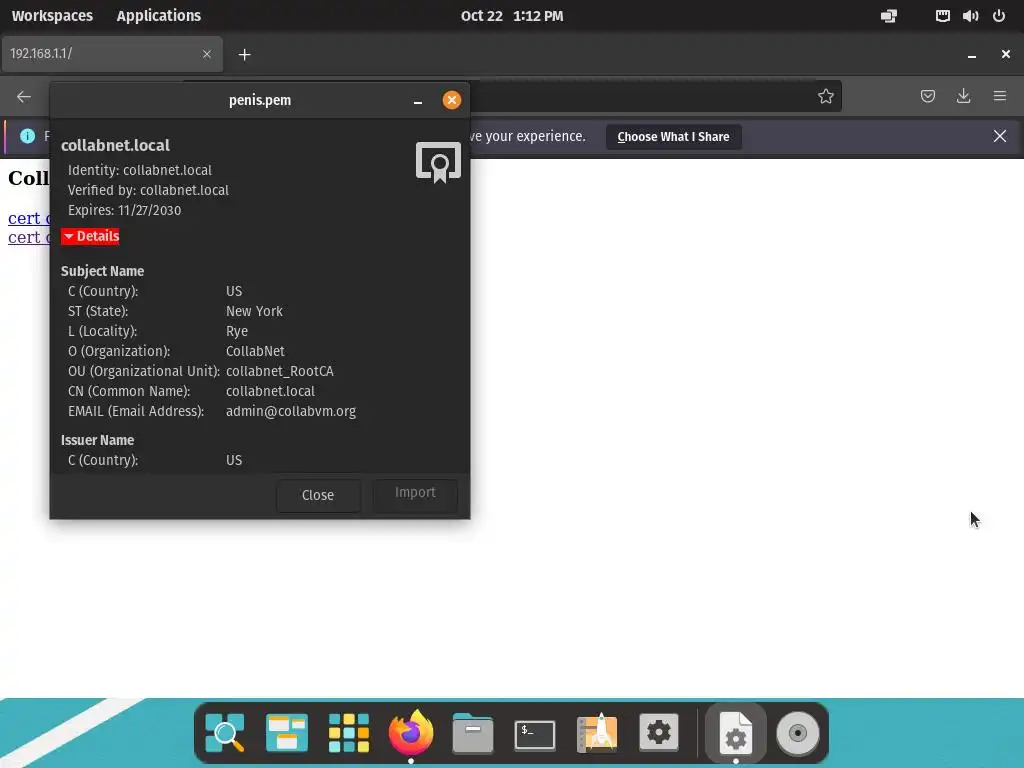Open the power menu icon
This screenshot has width=1024, height=768.
[999, 16]
